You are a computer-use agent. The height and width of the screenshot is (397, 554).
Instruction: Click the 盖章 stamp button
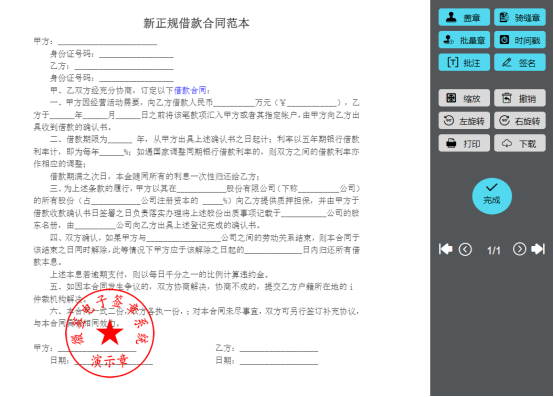click(x=464, y=17)
